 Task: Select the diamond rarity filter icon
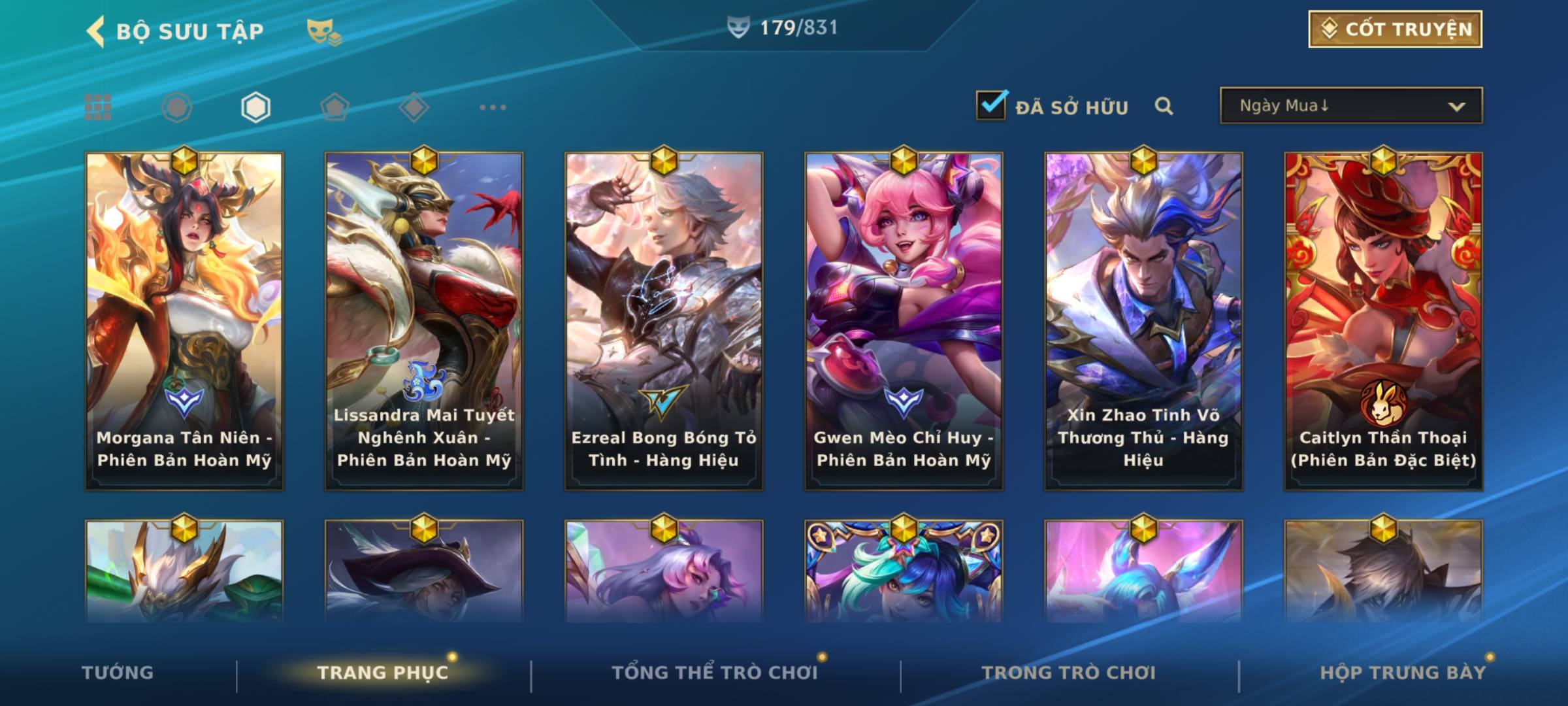[x=414, y=107]
